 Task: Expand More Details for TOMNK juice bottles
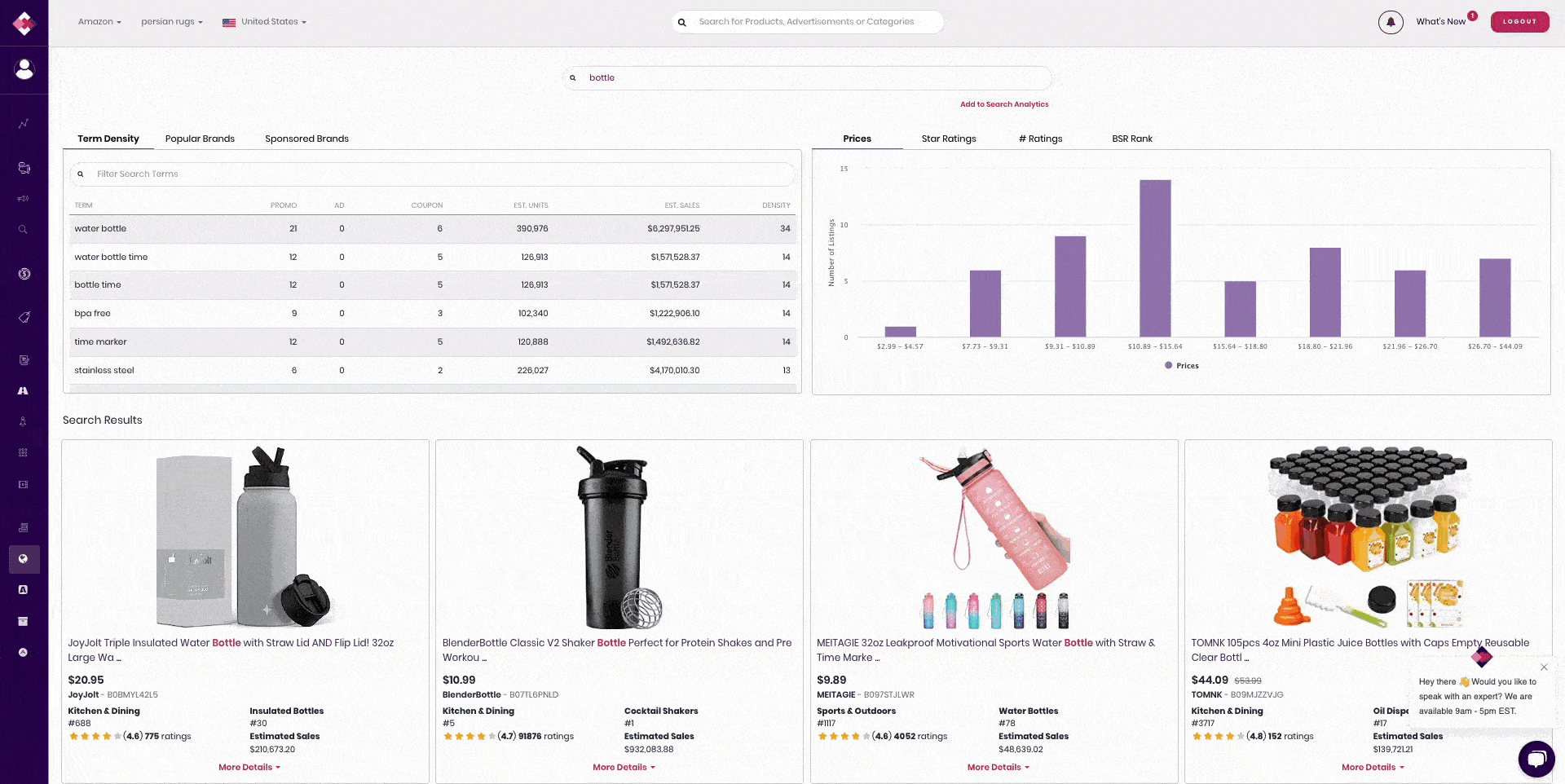point(1373,767)
